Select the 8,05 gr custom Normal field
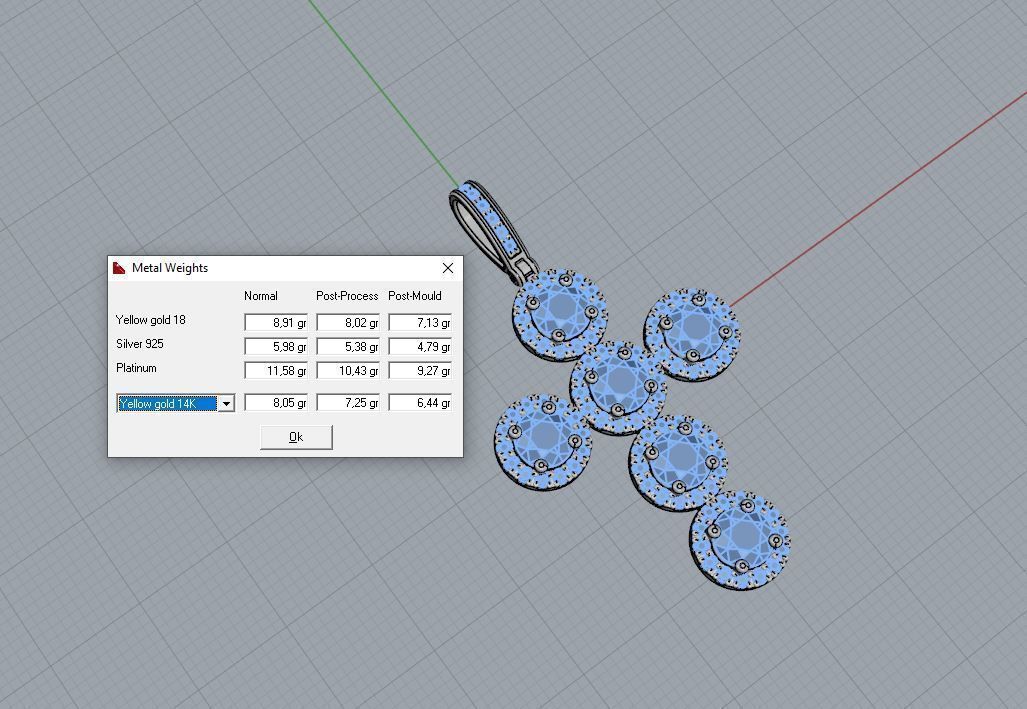Viewport: 1027px width, 709px height. click(276, 402)
